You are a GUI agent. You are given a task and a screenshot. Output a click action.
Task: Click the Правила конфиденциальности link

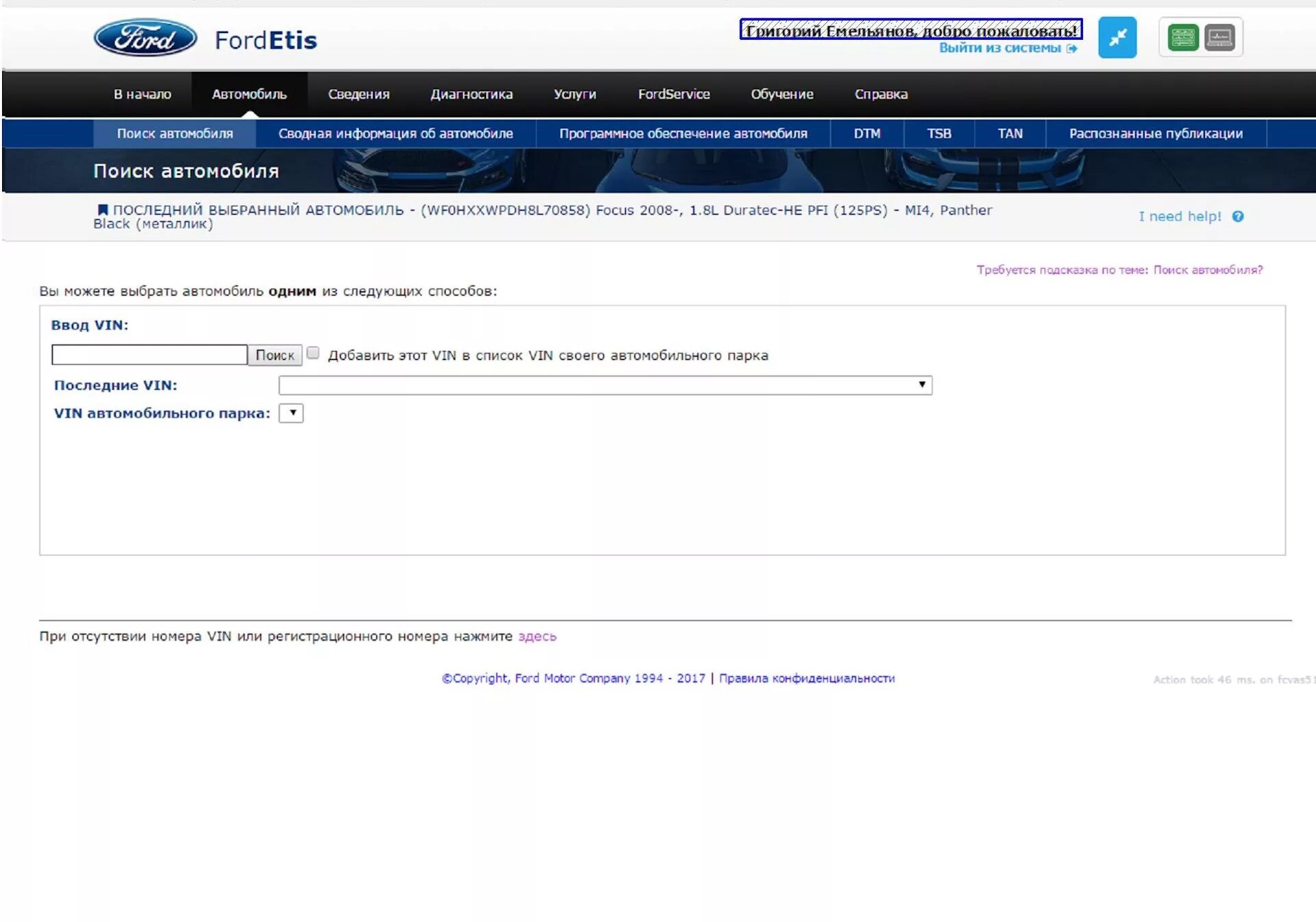[x=806, y=679]
